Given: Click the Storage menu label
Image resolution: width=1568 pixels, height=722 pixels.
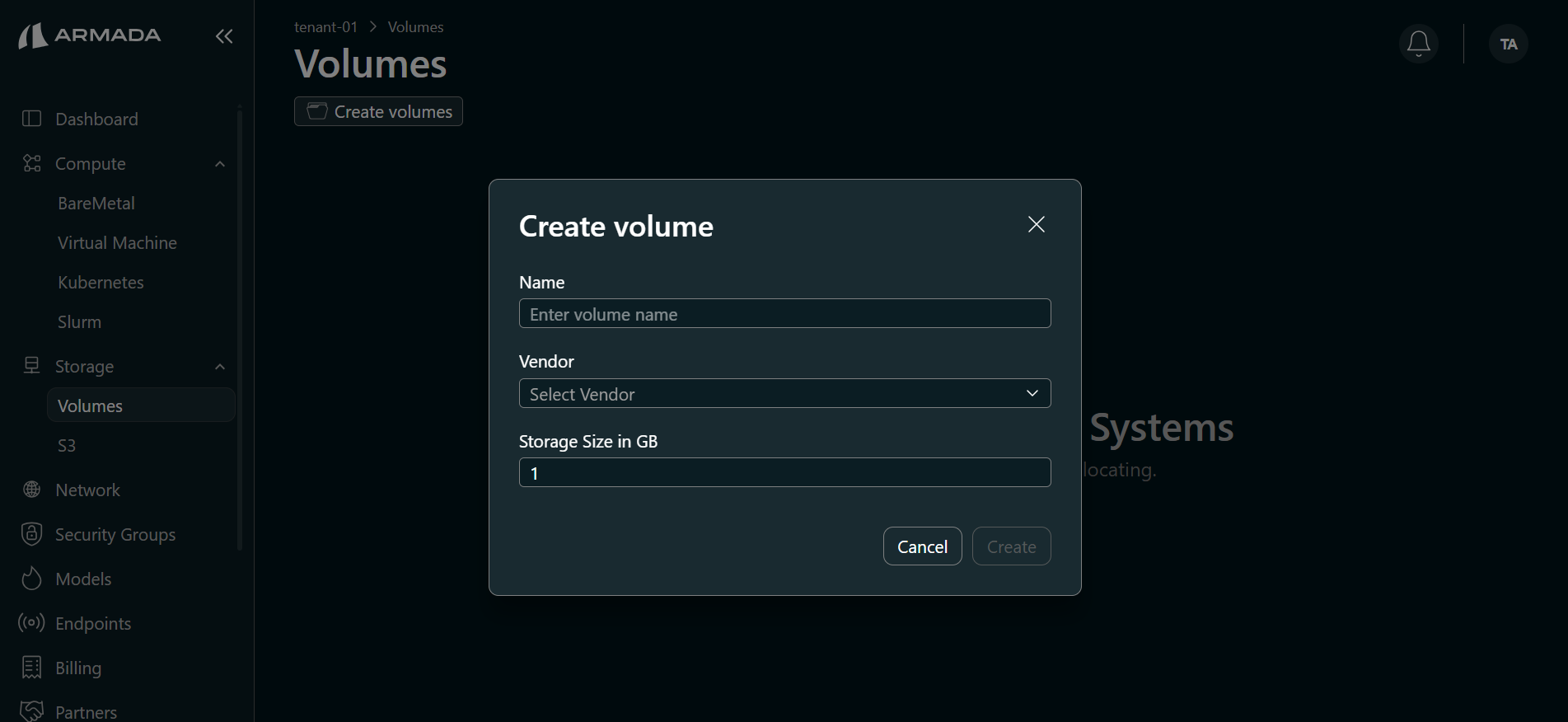Looking at the screenshot, I should point(84,366).
